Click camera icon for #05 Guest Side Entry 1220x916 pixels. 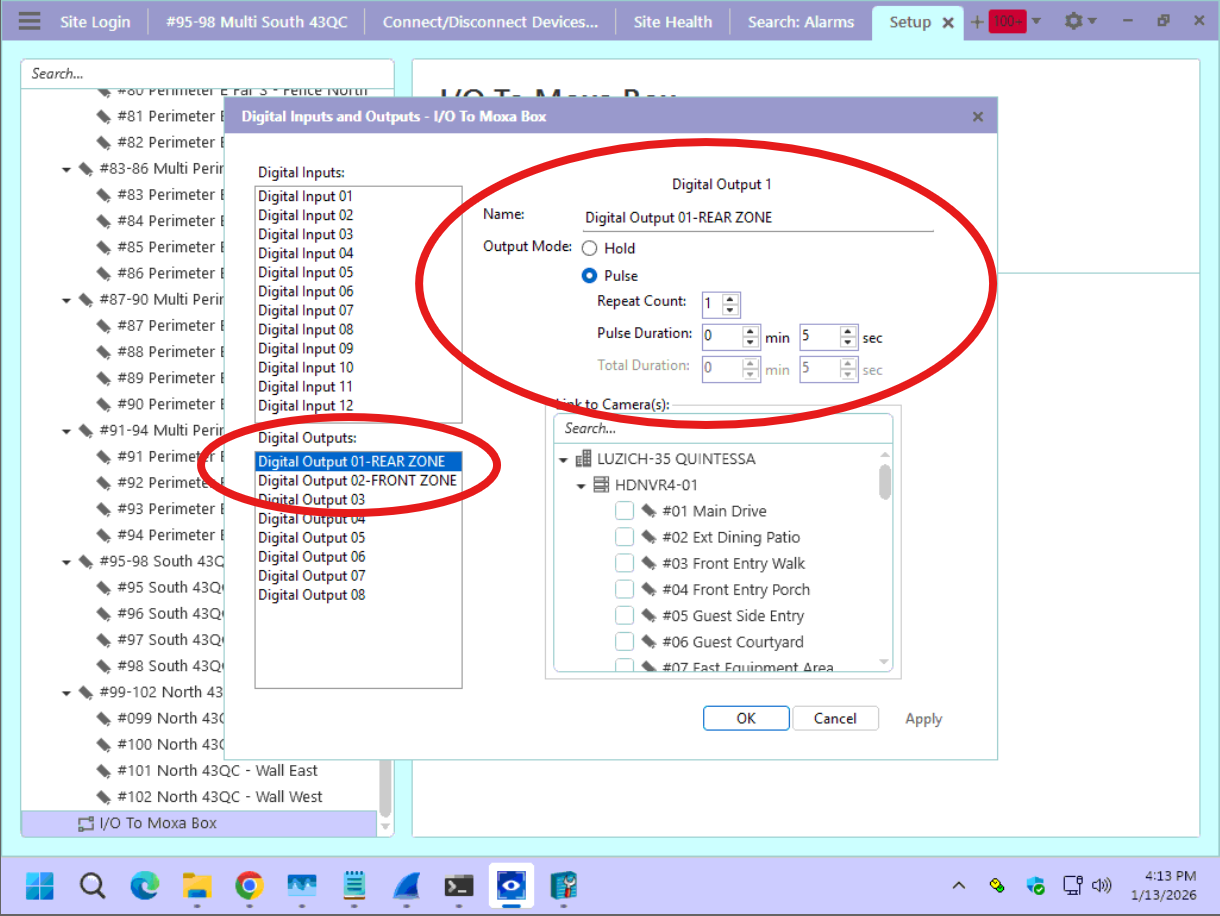pos(648,616)
